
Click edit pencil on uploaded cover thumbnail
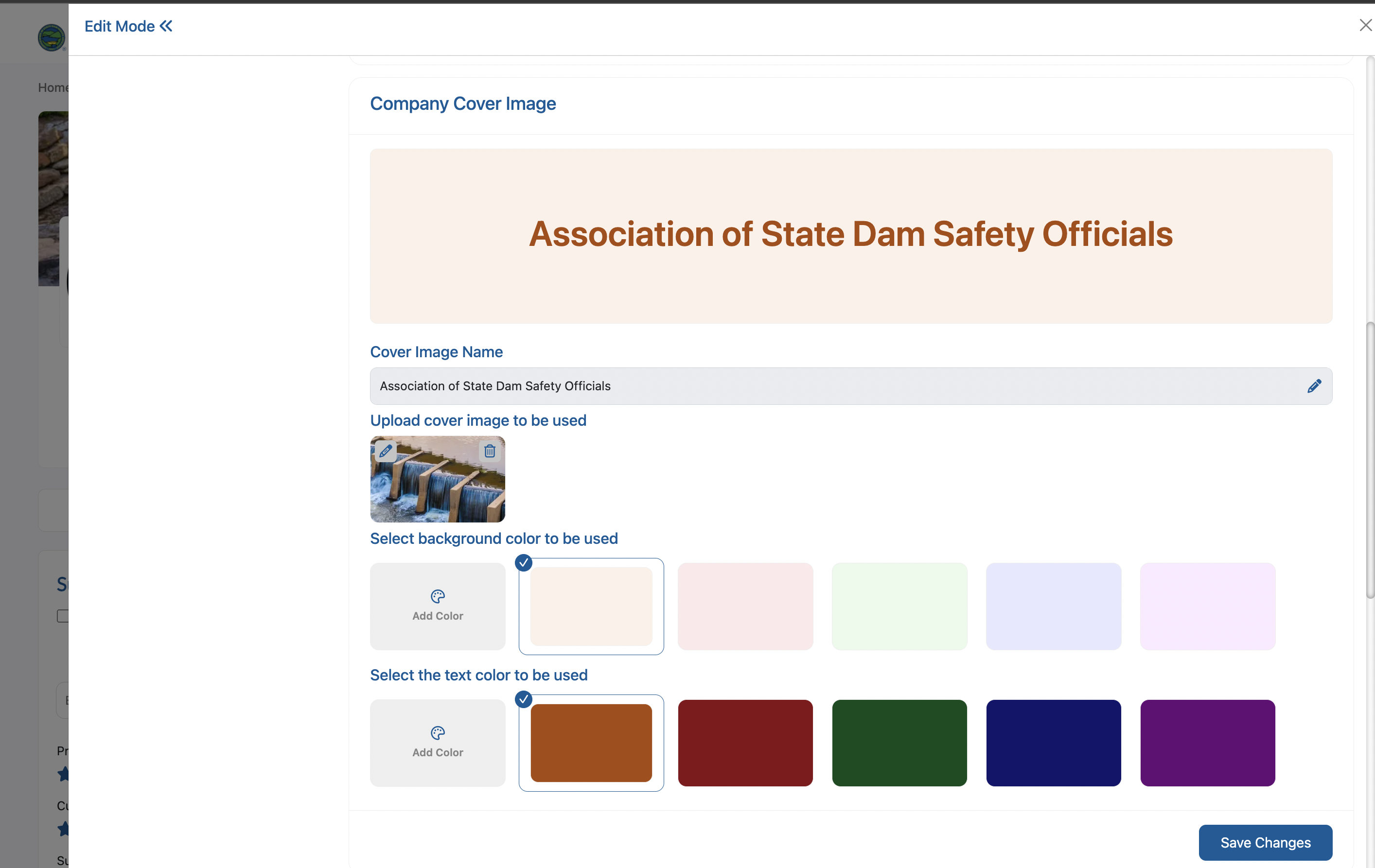386,451
